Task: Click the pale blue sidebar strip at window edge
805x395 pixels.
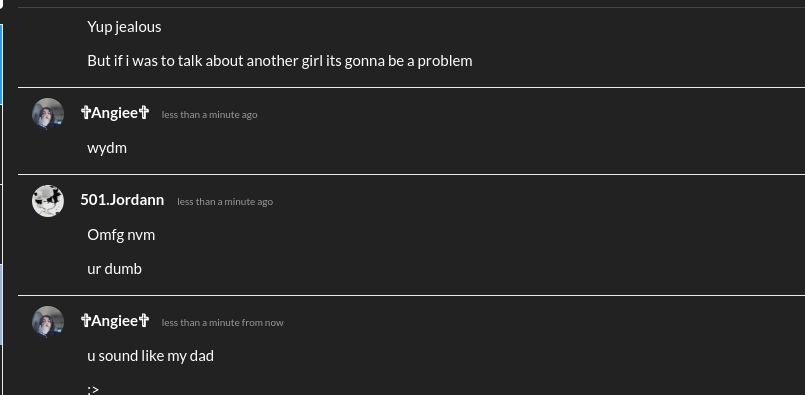Action: (x=1, y=305)
